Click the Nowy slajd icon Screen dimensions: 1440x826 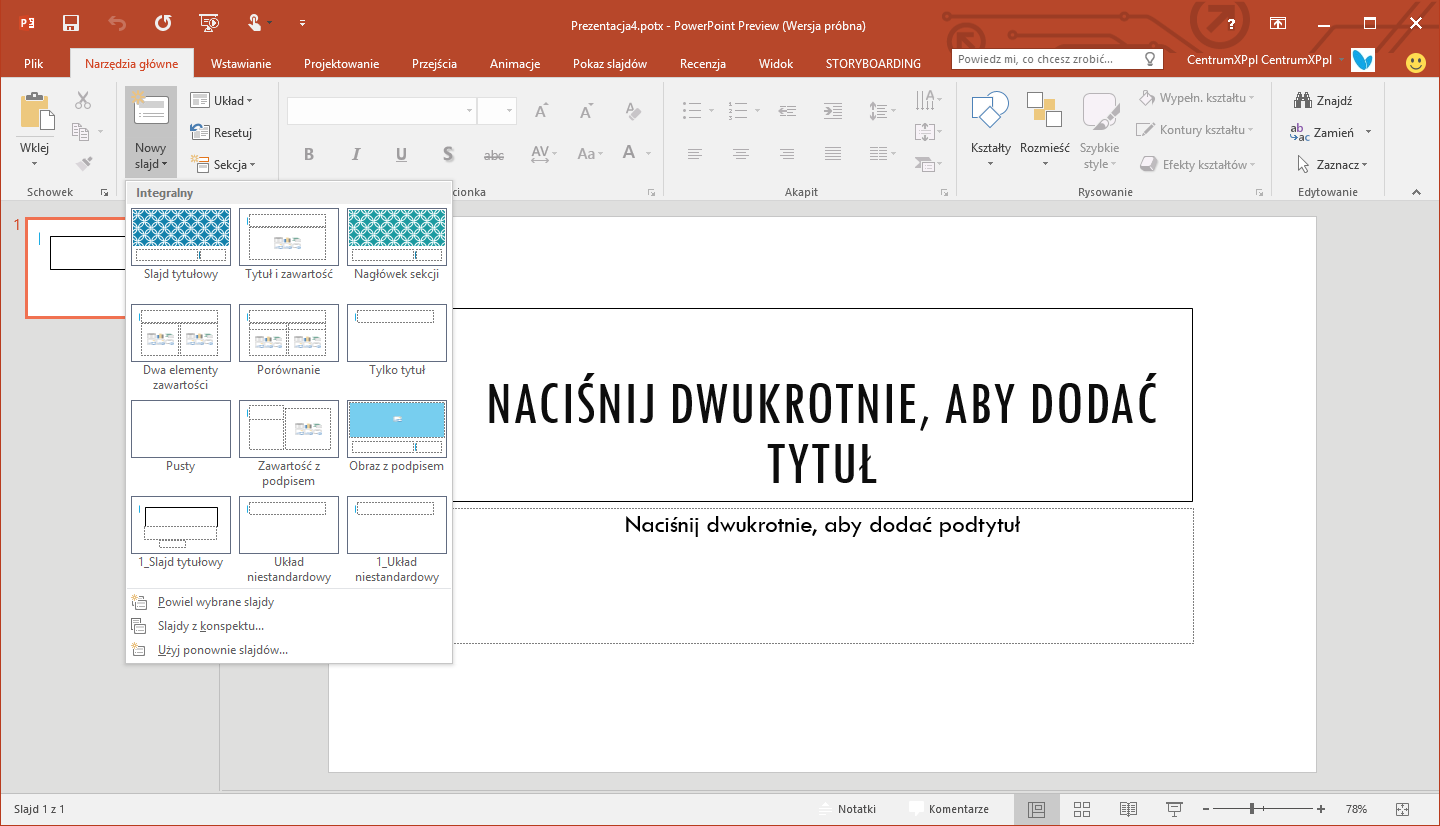pos(151,111)
